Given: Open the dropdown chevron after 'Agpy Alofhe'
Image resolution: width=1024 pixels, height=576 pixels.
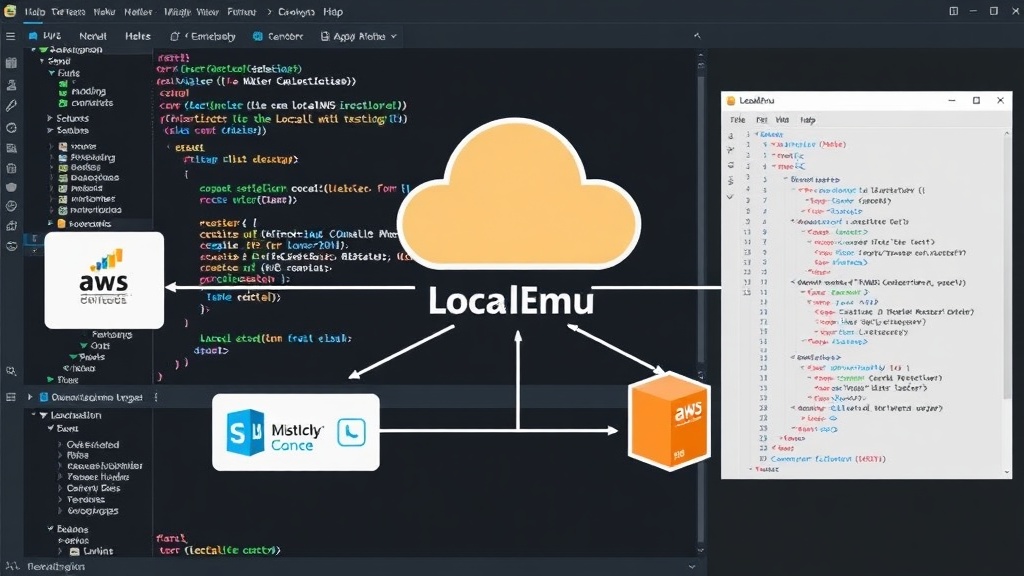Looking at the screenshot, I should pos(393,37).
